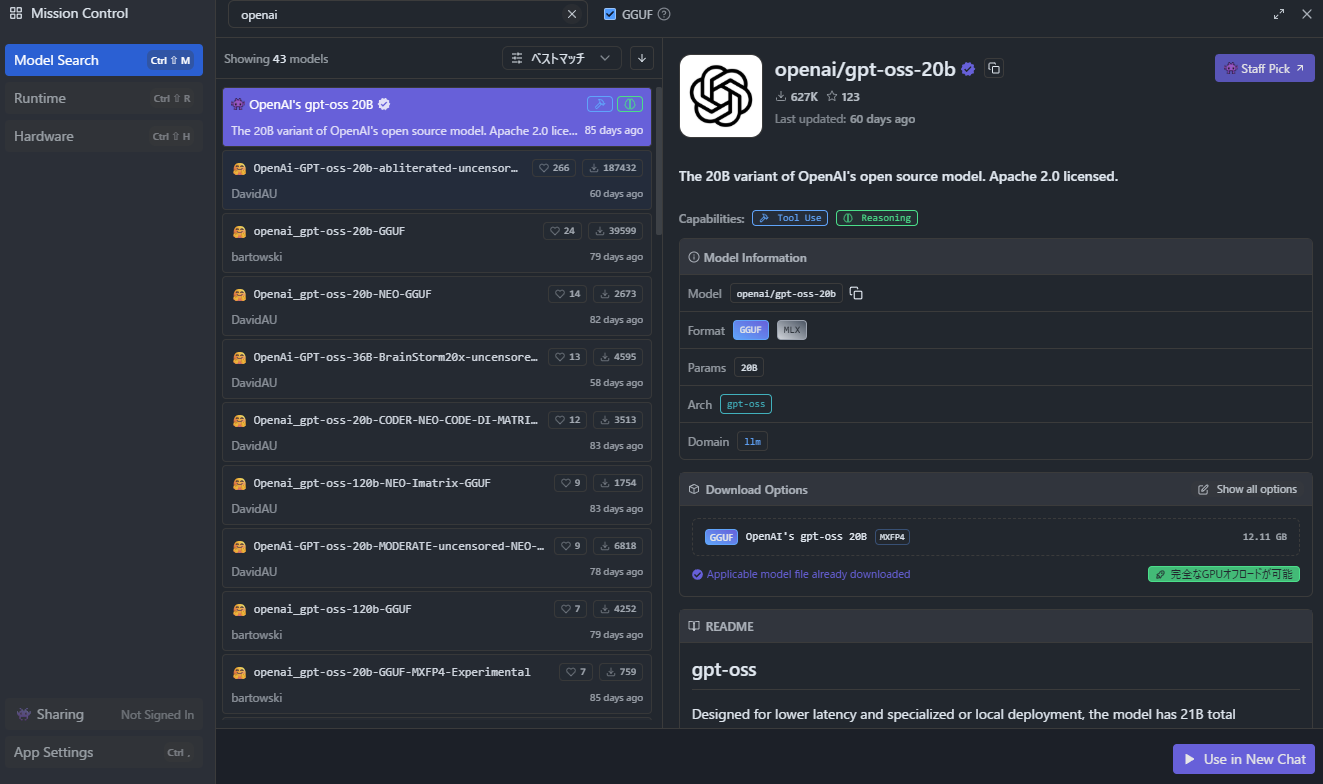
Task: Open the Staff Pick link
Action: (1264, 69)
